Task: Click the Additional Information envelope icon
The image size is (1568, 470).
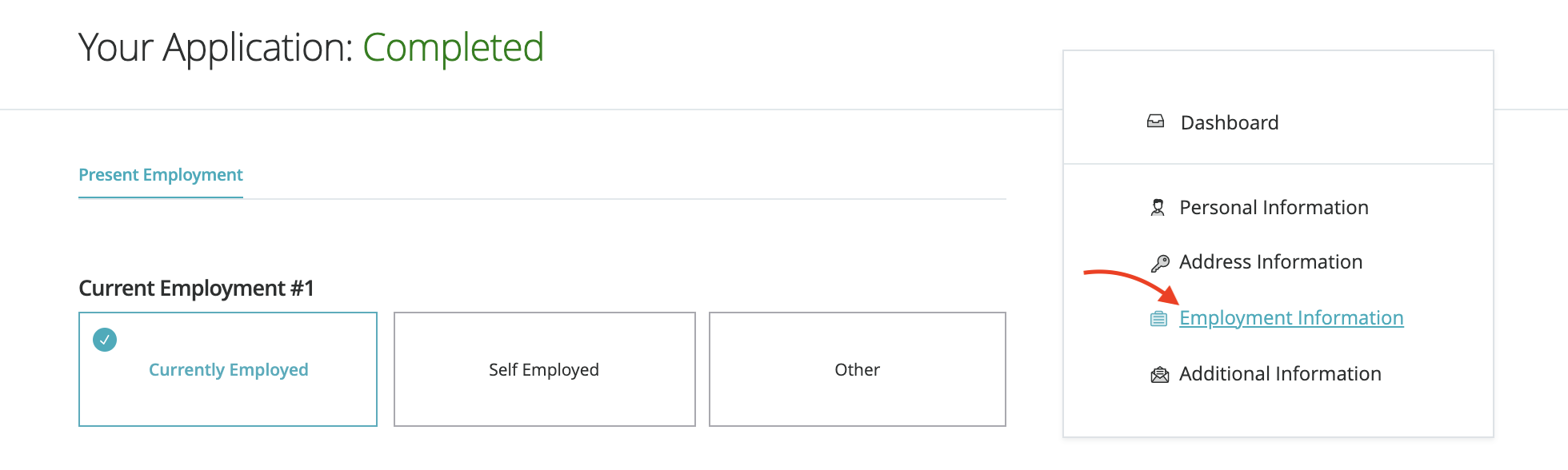Action: 1159,374
